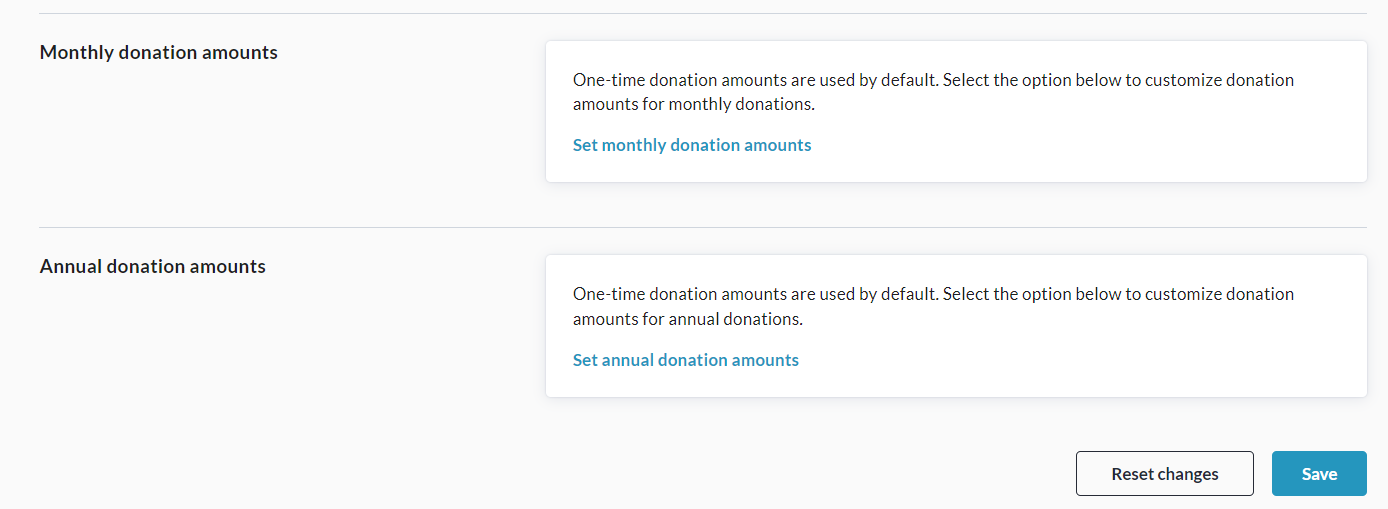Save the donation amount settings
1388x509 pixels.
click(x=1319, y=474)
